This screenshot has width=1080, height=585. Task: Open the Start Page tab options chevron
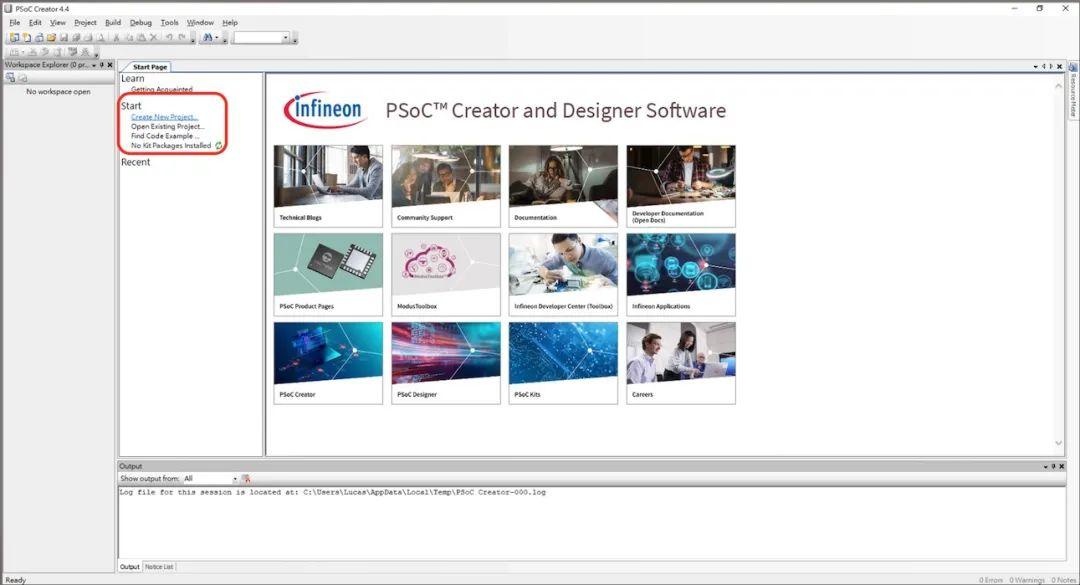point(1036,66)
